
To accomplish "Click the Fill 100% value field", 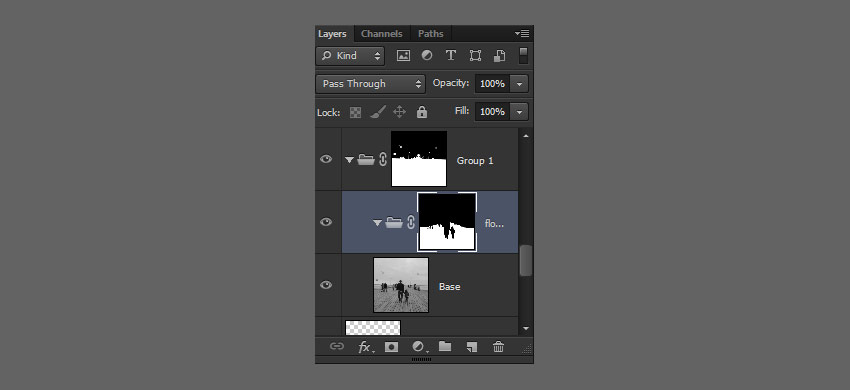I will point(492,112).
